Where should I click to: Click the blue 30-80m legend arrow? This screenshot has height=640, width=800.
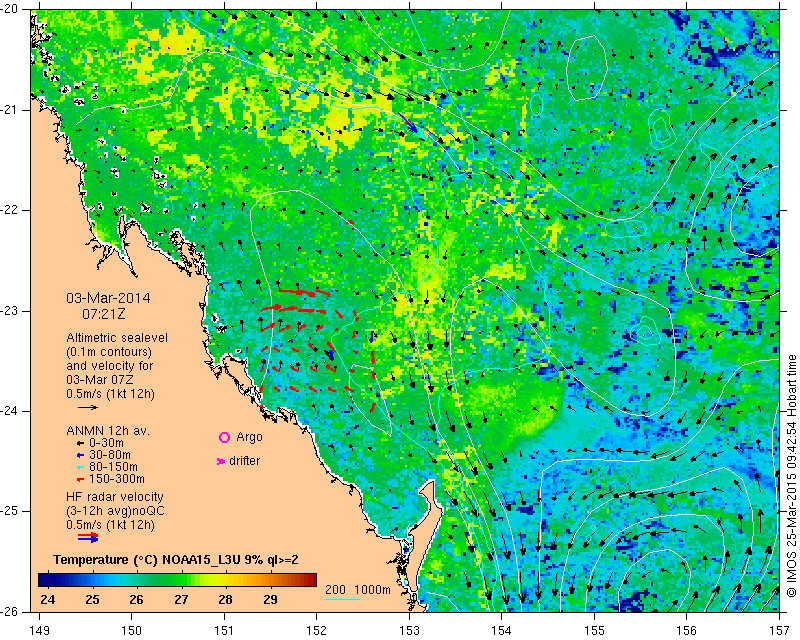[x=80, y=455]
